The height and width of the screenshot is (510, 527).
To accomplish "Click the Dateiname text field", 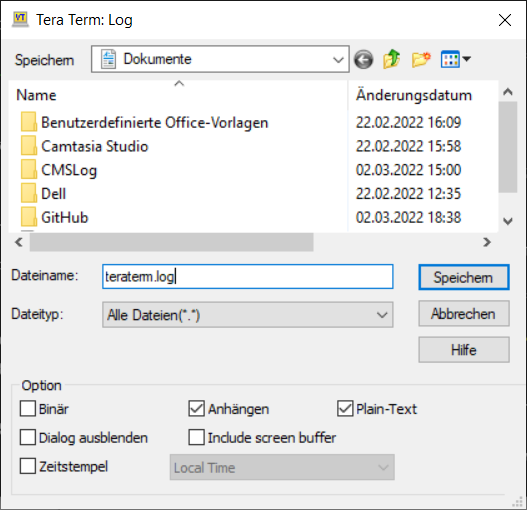I will (248, 277).
